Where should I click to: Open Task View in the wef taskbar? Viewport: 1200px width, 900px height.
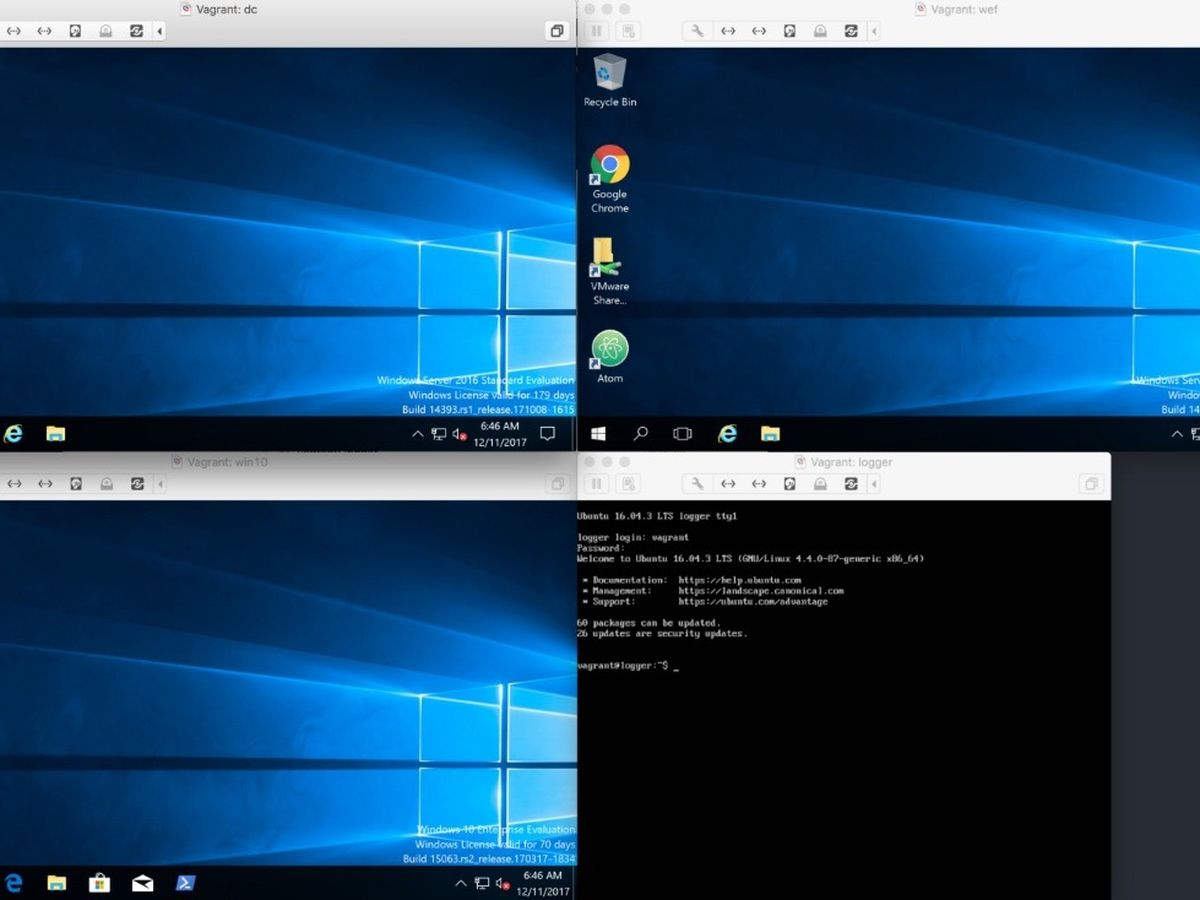coord(683,434)
